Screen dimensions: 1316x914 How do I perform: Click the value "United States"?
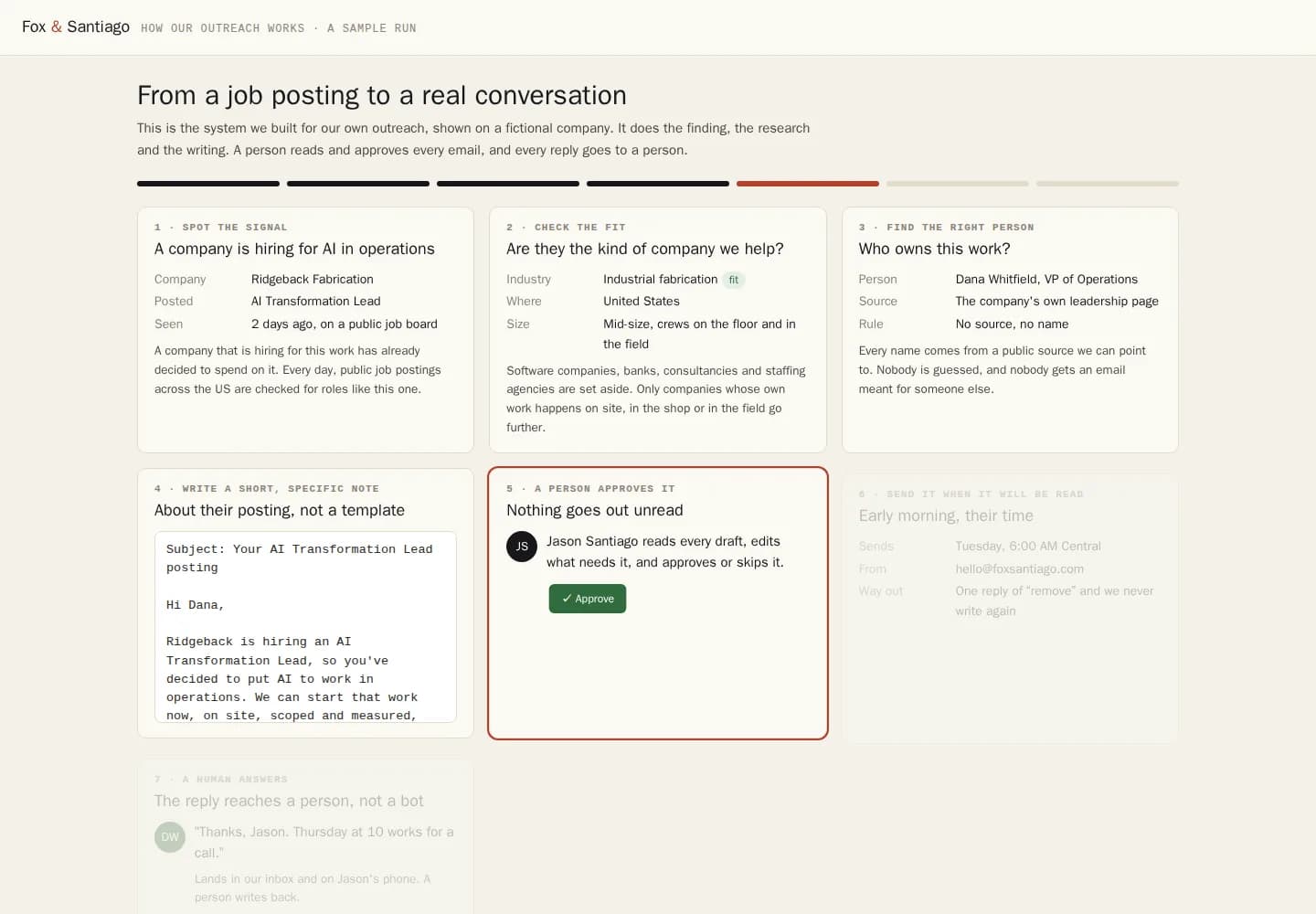coord(642,302)
